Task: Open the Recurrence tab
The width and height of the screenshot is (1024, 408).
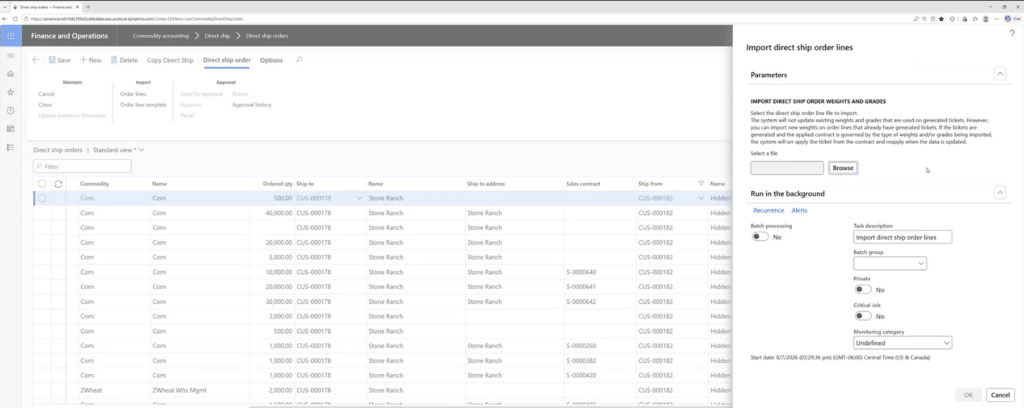Action: (x=769, y=210)
